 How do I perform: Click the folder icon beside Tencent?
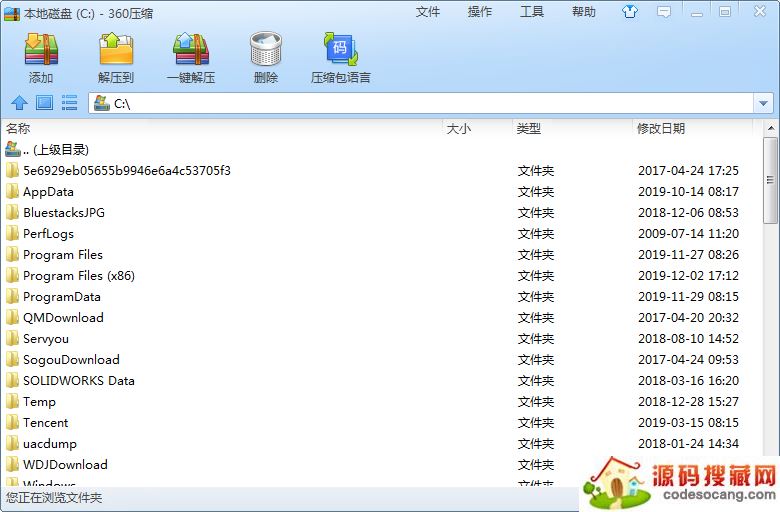click(x=12, y=422)
